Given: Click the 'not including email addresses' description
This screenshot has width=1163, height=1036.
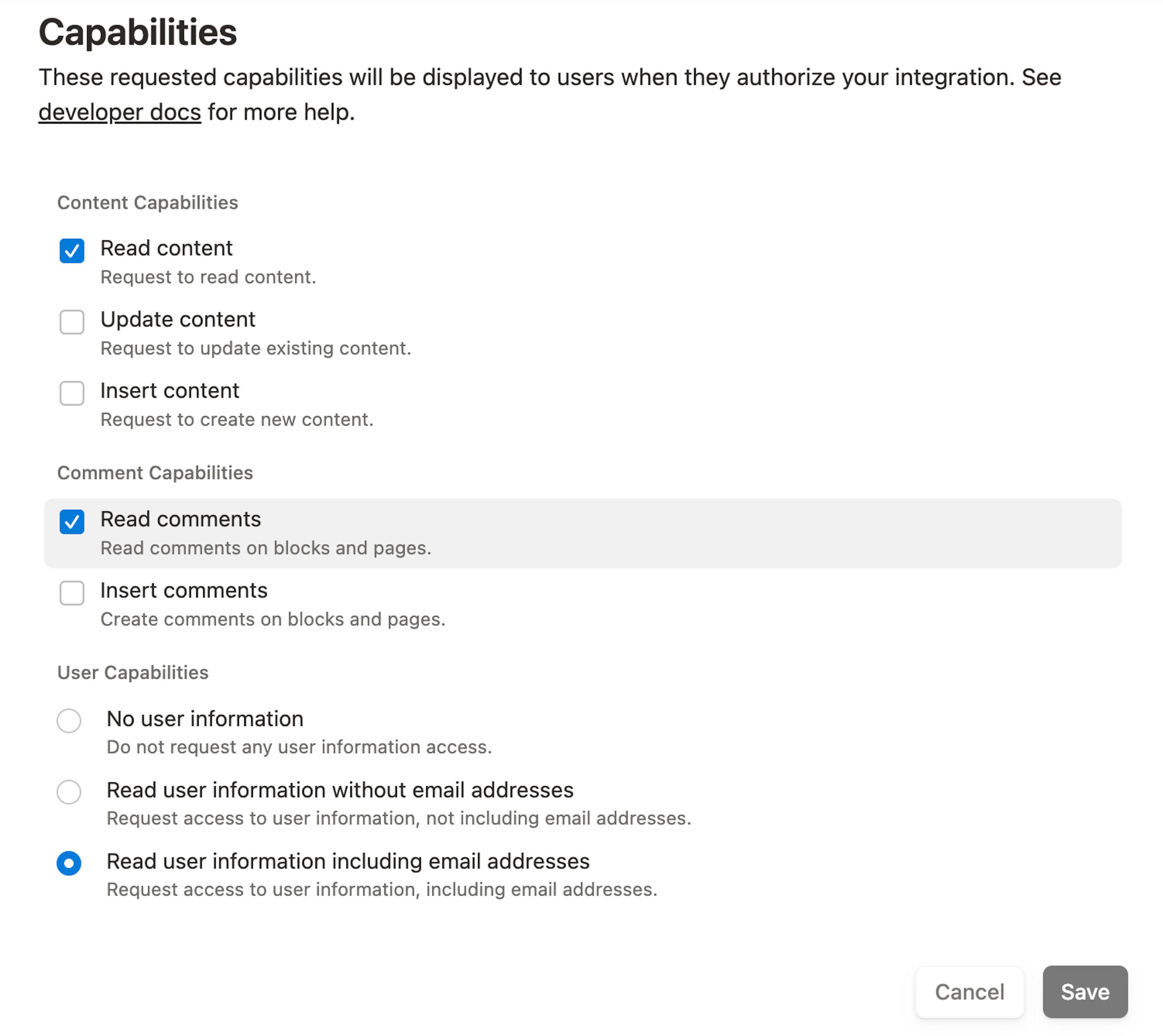Looking at the screenshot, I should tap(398, 818).
